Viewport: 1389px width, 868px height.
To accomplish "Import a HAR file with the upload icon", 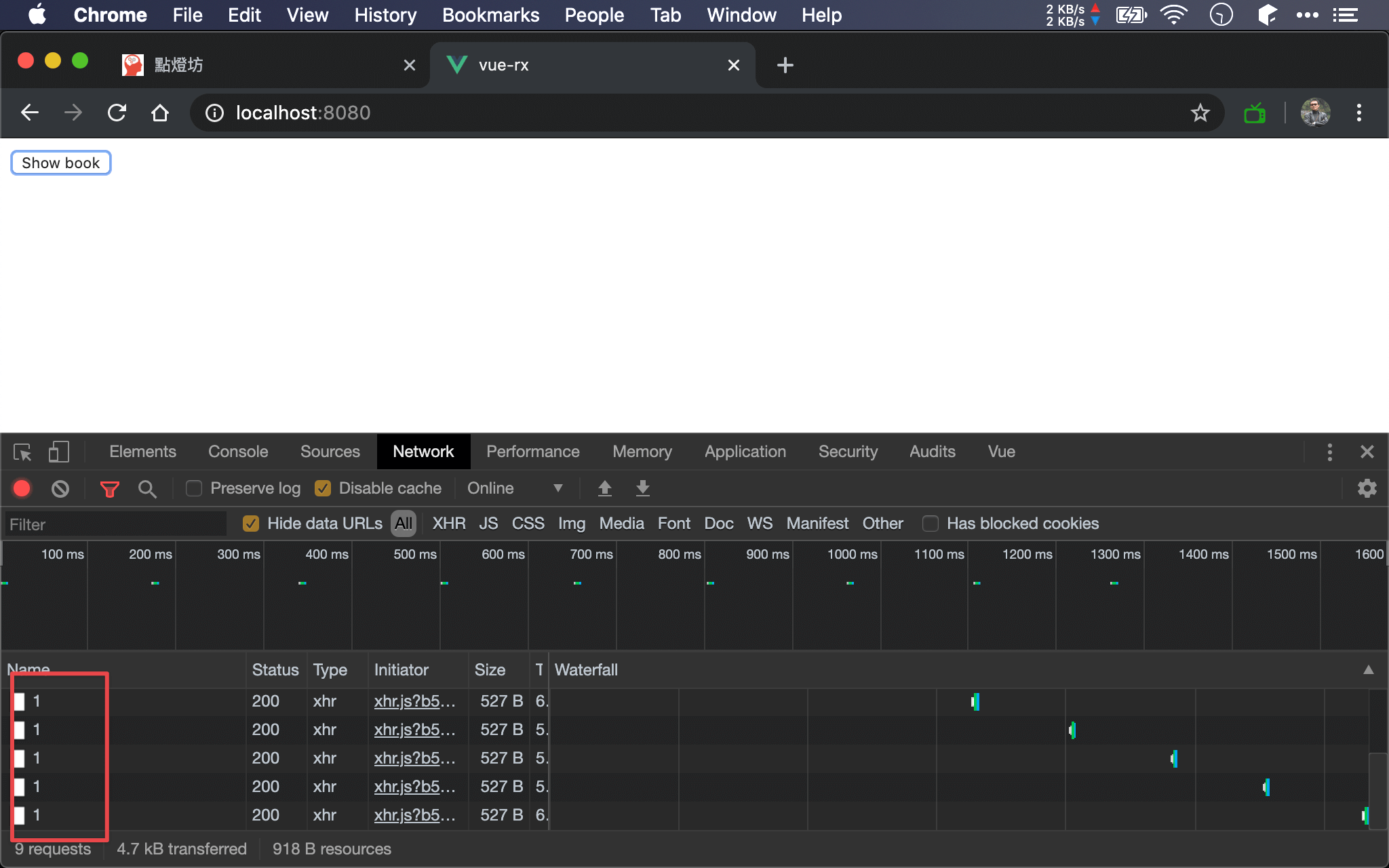I will coord(605,488).
